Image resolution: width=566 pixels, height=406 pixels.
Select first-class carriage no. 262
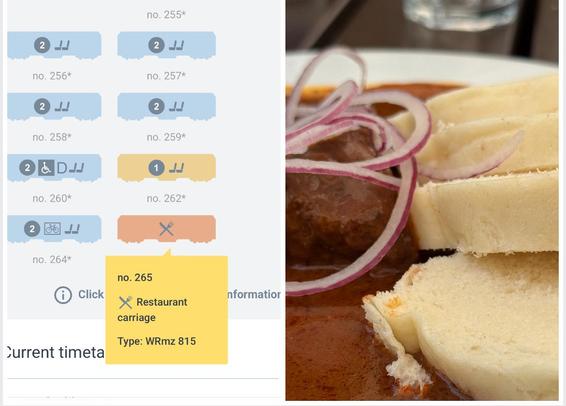166,168
